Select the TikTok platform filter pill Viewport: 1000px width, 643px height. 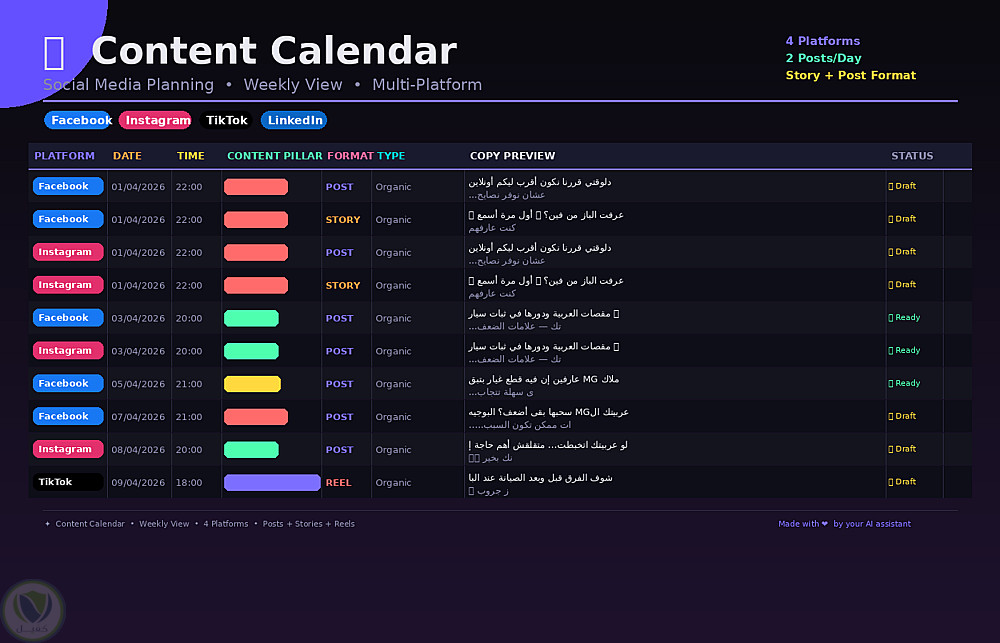click(x=226, y=120)
